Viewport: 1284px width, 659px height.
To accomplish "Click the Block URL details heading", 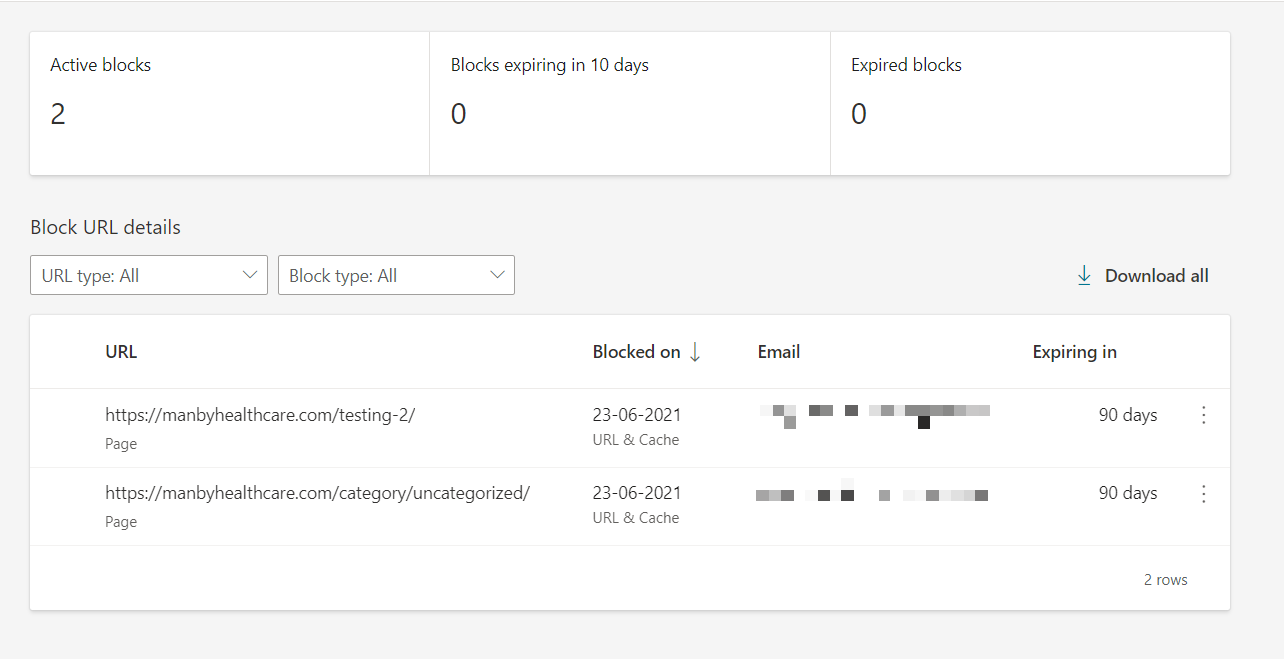I will click(x=105, y=227).
